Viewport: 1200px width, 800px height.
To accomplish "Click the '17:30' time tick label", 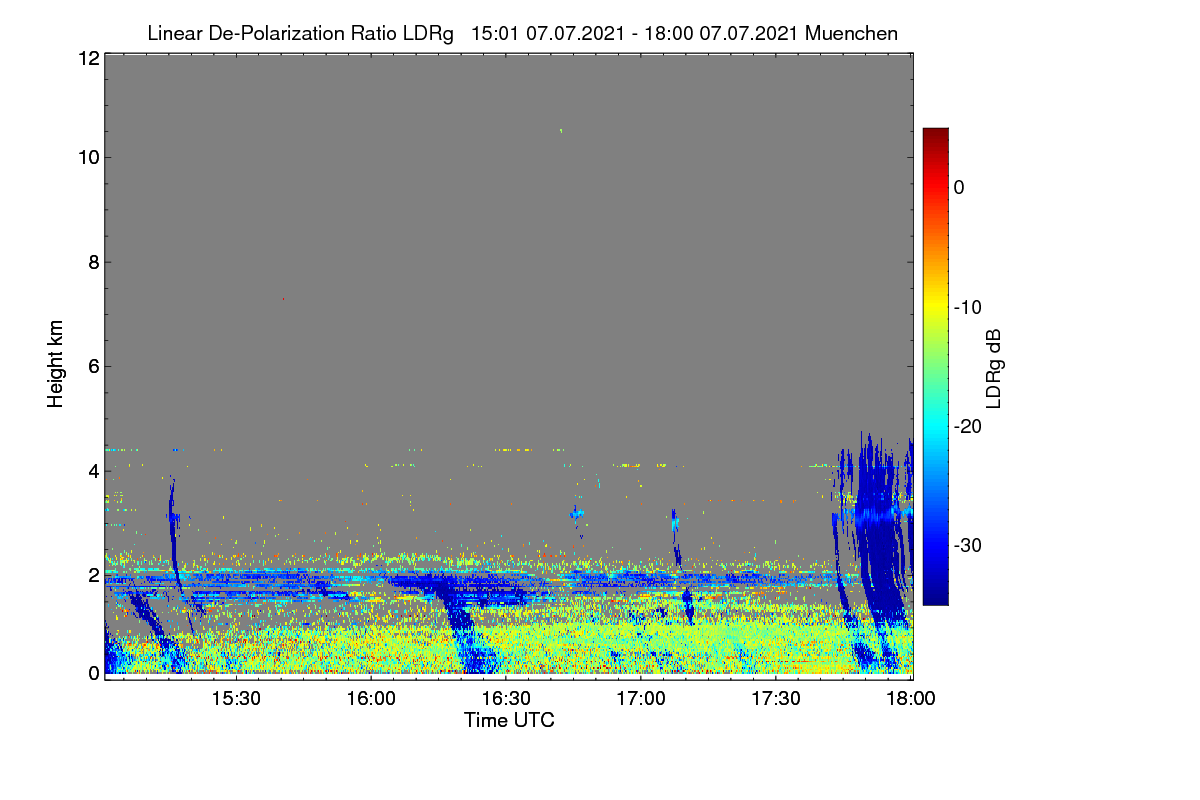I will point(777,699).
